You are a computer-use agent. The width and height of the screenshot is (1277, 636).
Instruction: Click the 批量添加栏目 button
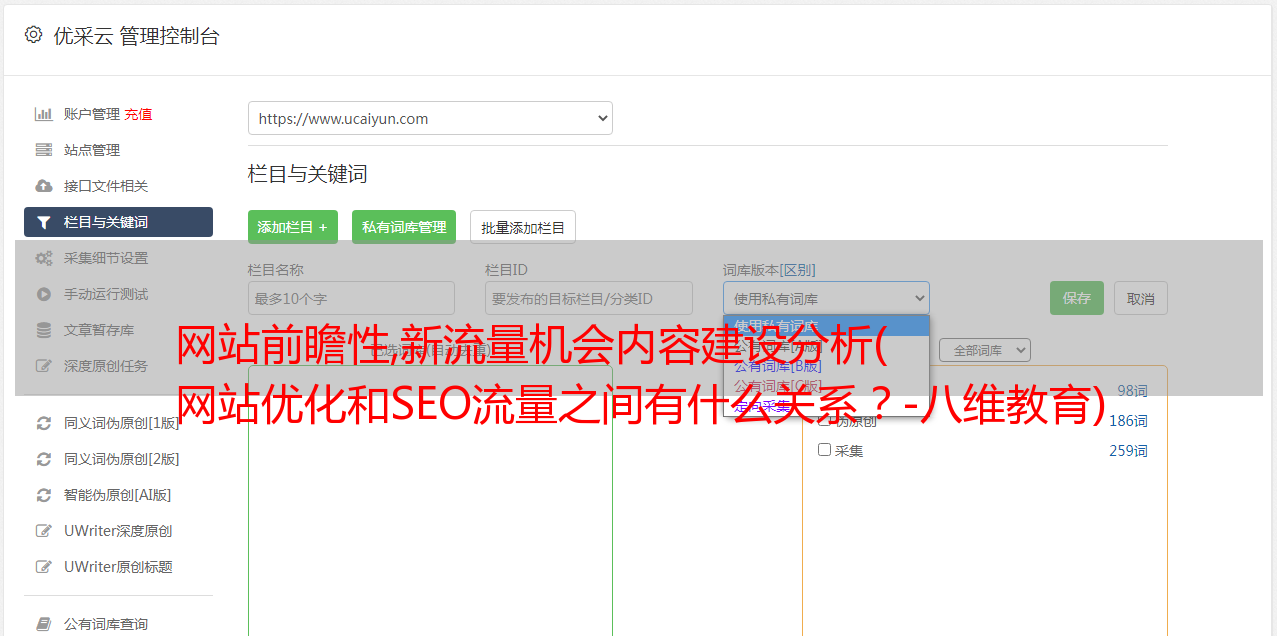(x=523, y=227)
